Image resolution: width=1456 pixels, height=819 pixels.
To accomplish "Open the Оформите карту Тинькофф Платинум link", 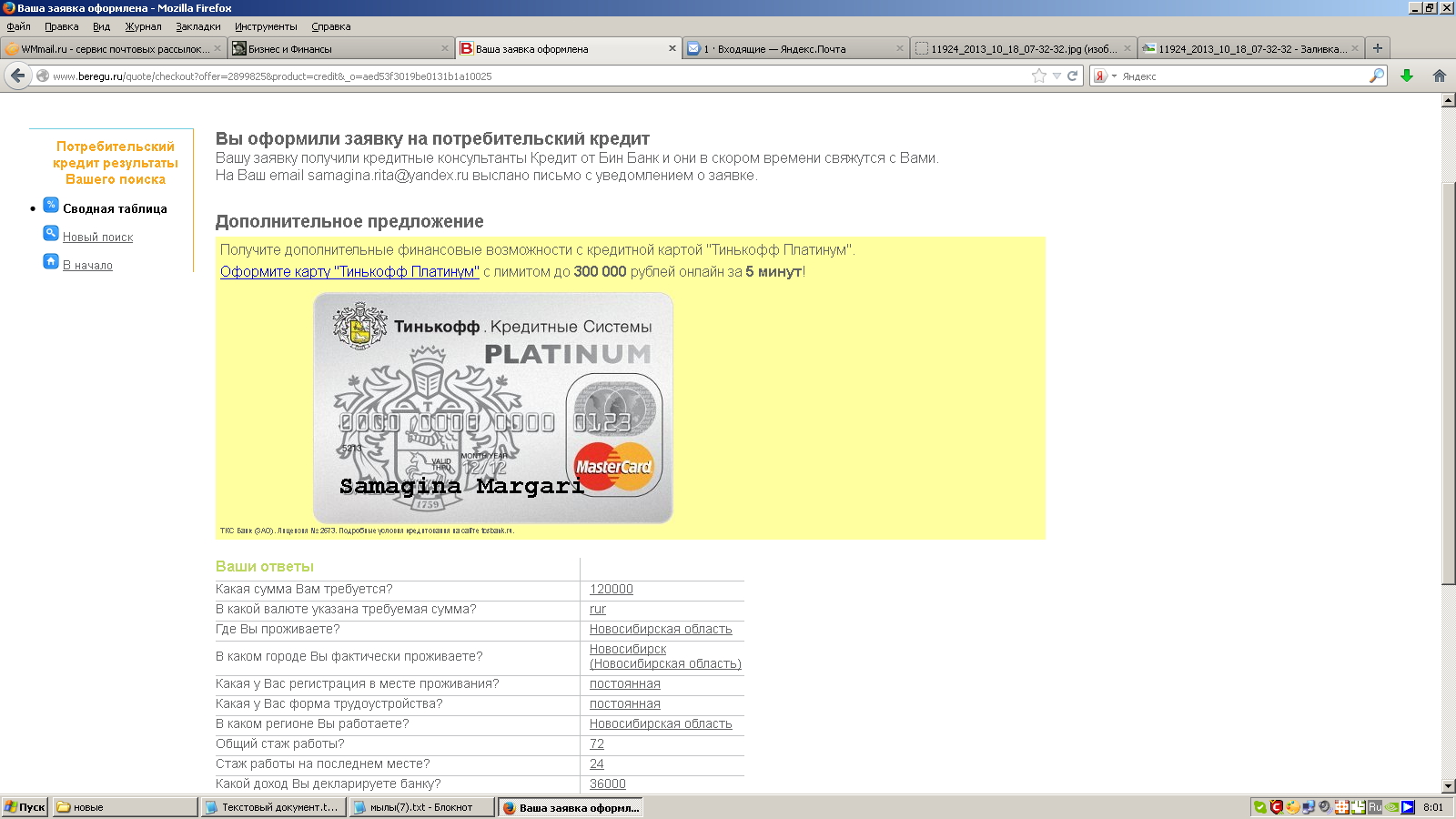I will tap(349, 271).
